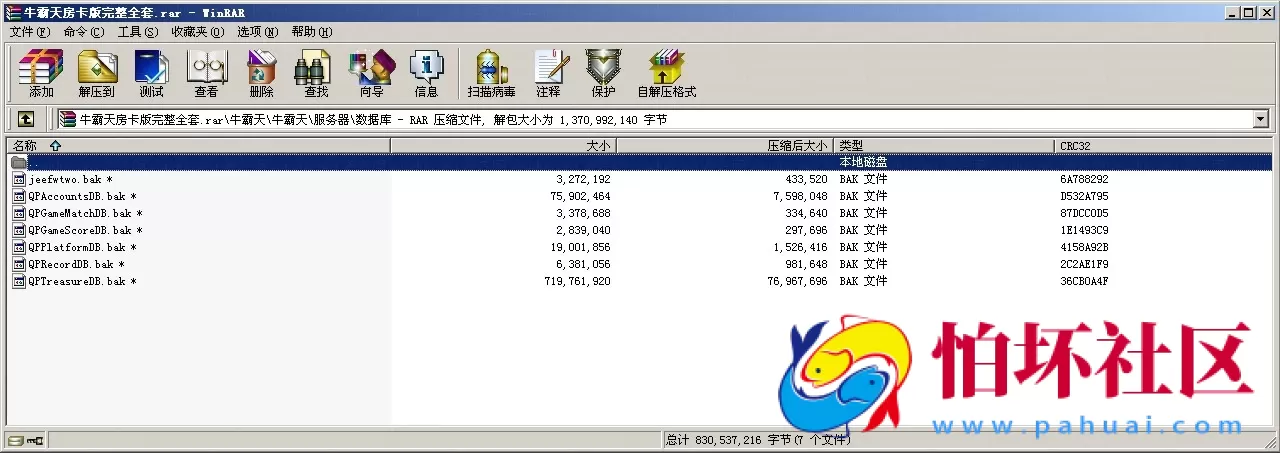Select the QPTreasureDB.bak file
The height and width of the screenshot is (453, 1280).
(79, 281)
